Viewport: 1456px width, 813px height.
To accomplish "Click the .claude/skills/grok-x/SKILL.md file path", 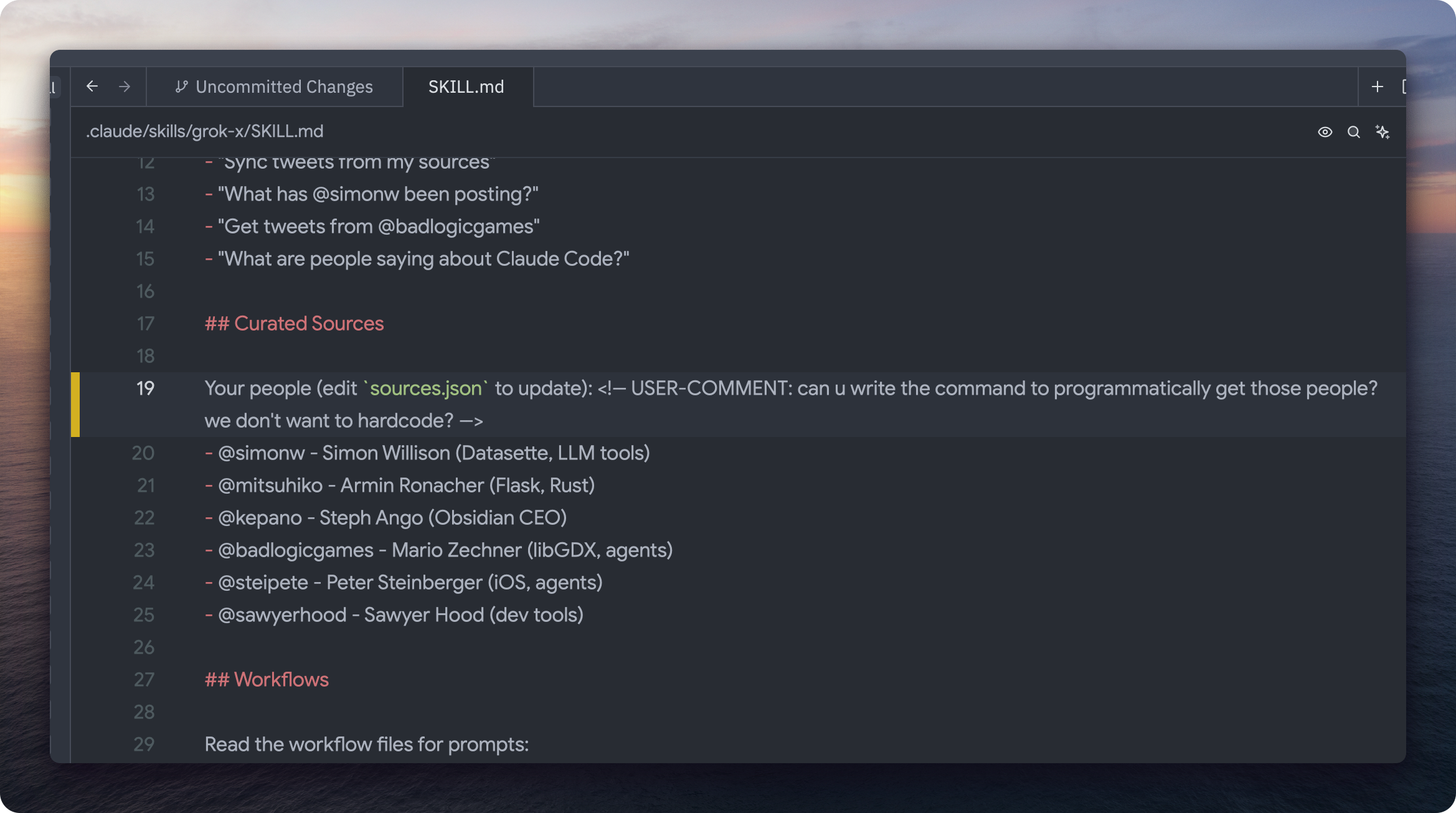I will [x=204, y=131].
